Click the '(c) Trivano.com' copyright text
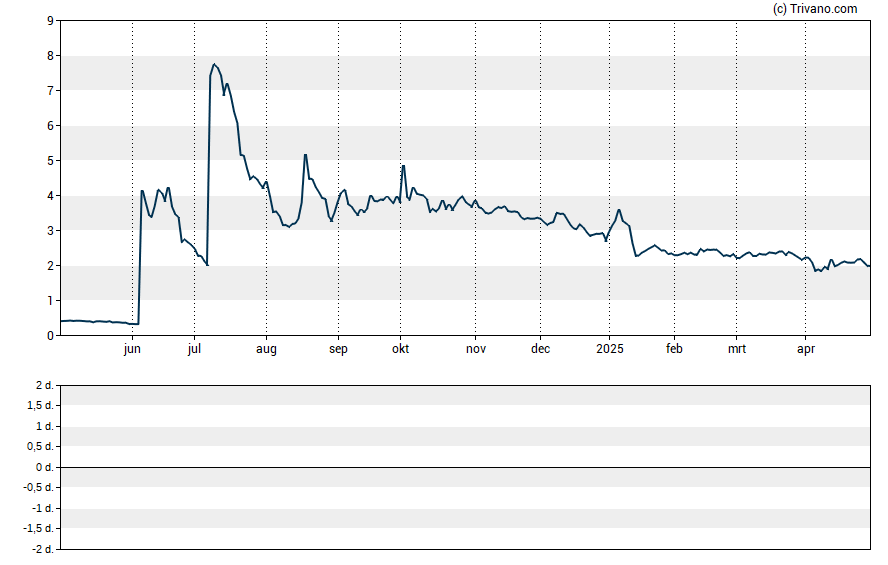This screenshot has width=888, height=565. [x=815, y=8]
